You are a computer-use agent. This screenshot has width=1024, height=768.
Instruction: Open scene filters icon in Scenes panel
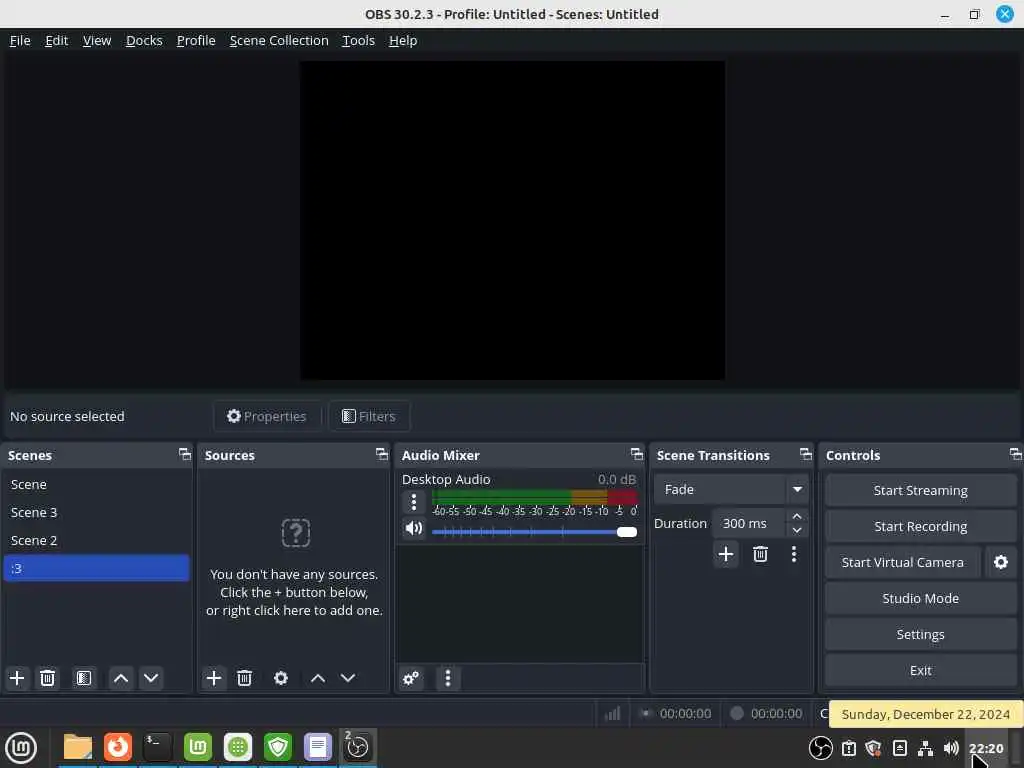pyautogui.click(x=84, y=678)
